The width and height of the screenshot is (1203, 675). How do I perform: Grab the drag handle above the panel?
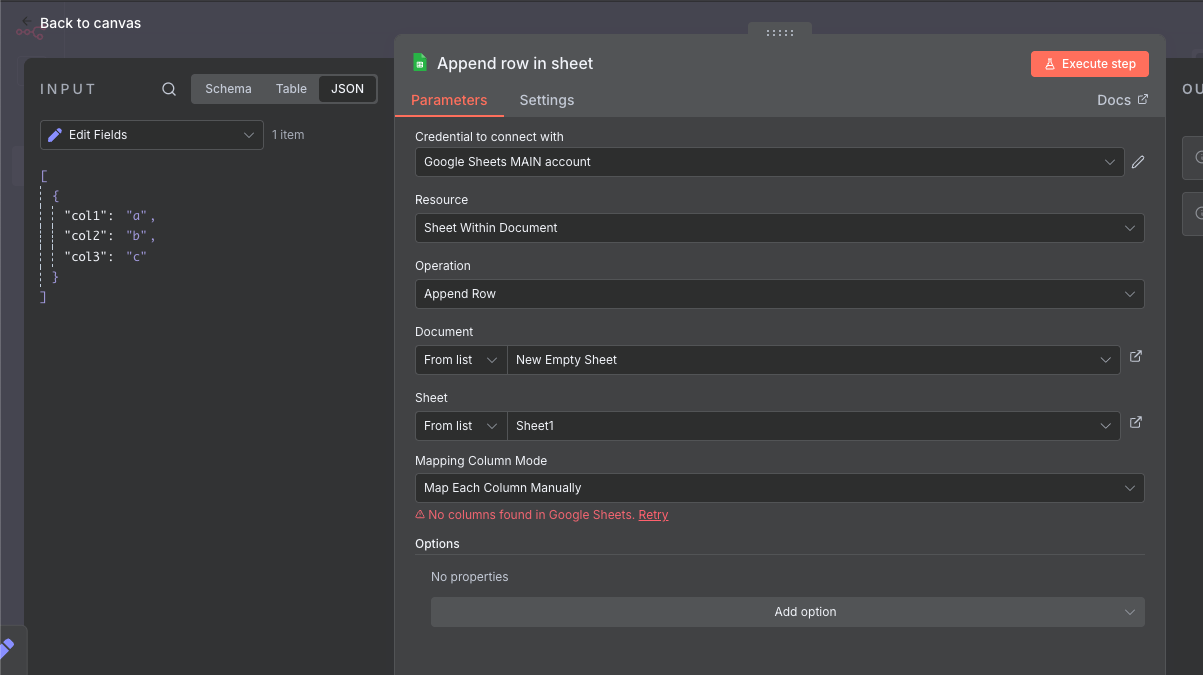click(x=779, y=32)
